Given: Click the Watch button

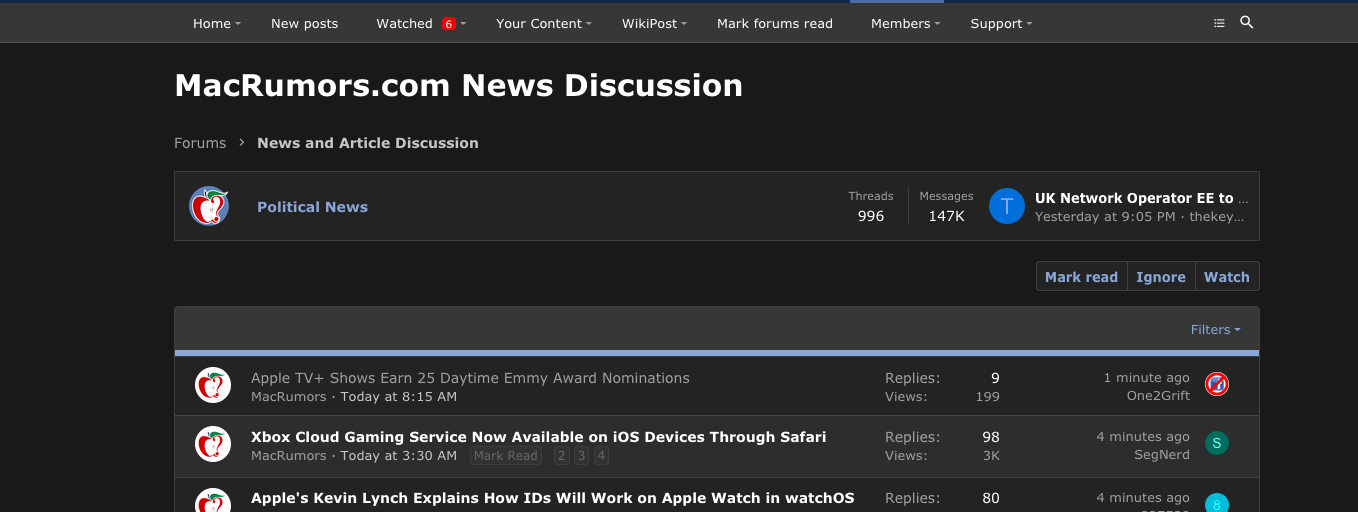Looking at the screenshot, I should click(1227, 277).
